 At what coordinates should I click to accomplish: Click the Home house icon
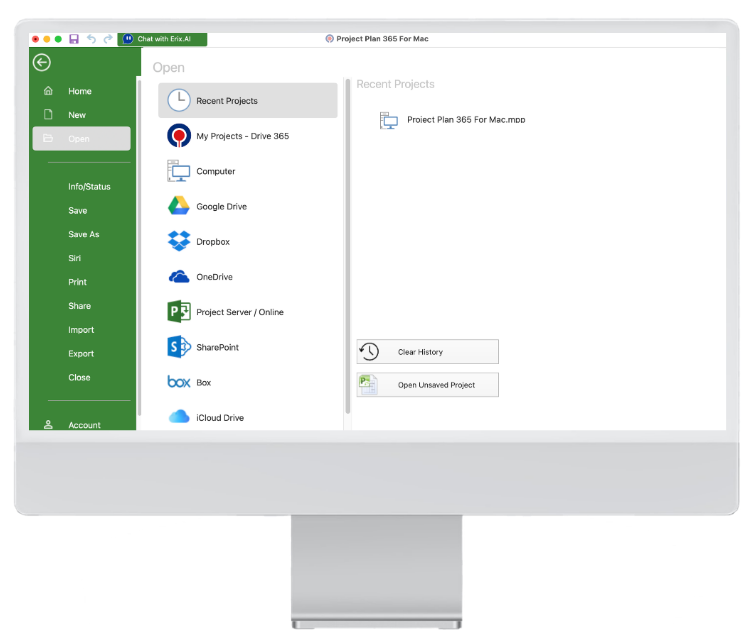pyautogui.click(x=48, y=91)
